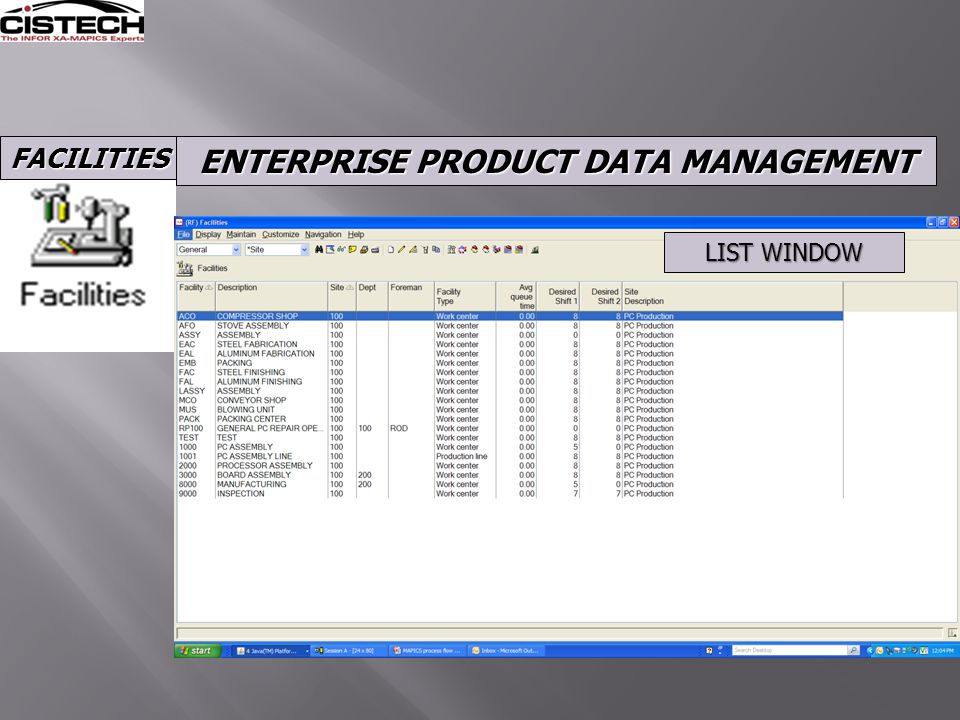Click the scissors cut icon
Screen dimensions: 960x720
pyautogui.click(x=425, y=249)
